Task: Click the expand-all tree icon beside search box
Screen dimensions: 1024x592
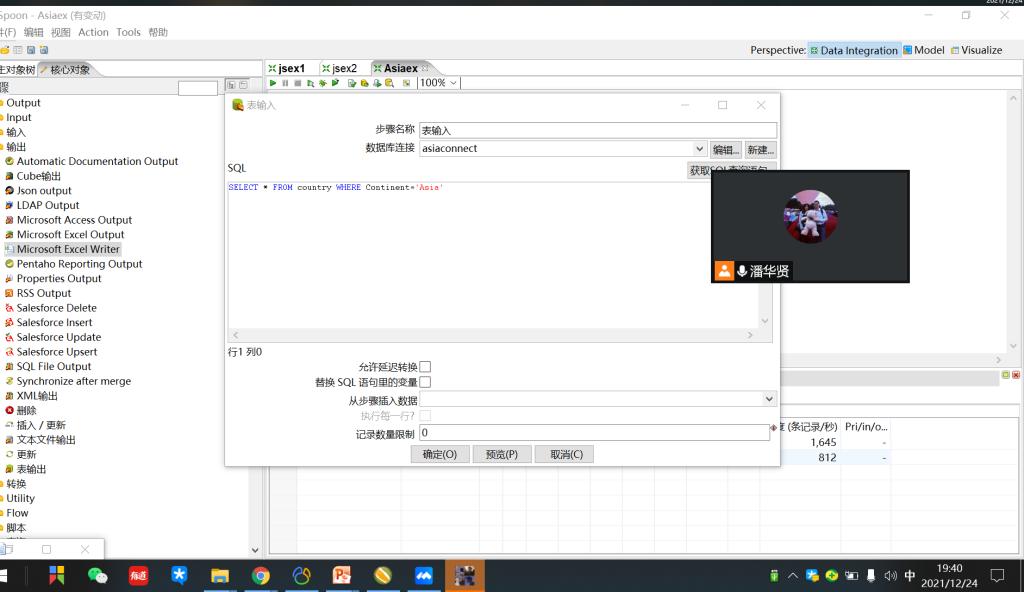Action: 231,85
